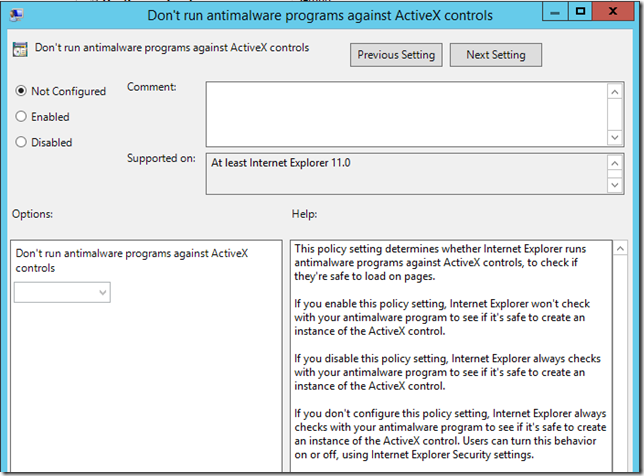
Task: Click help paragraph starting 'If you disable'
Action: coord(447,372)
